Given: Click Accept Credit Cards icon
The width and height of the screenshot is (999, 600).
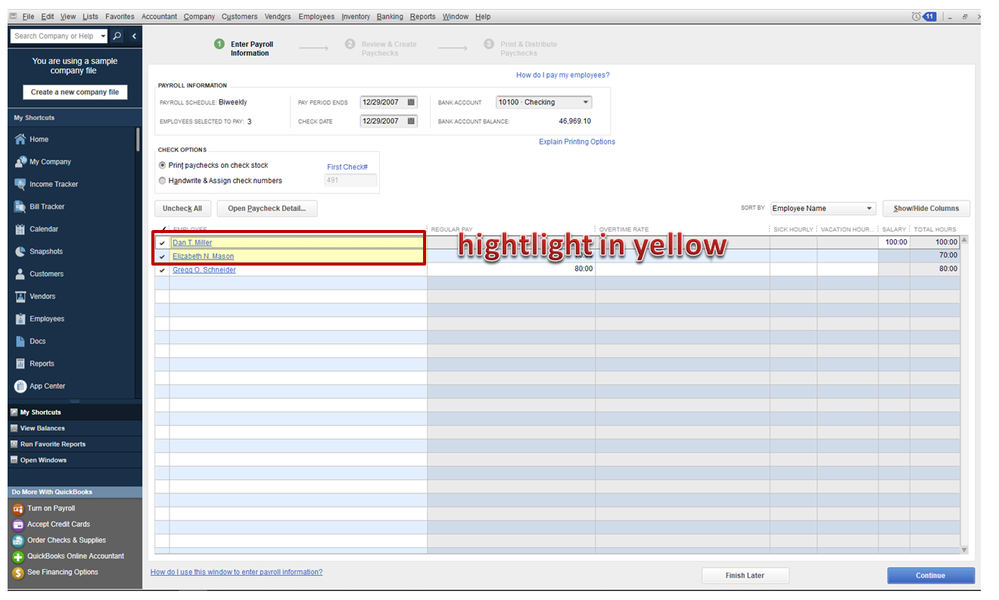Looking at the screenshot, I should 18,524.
